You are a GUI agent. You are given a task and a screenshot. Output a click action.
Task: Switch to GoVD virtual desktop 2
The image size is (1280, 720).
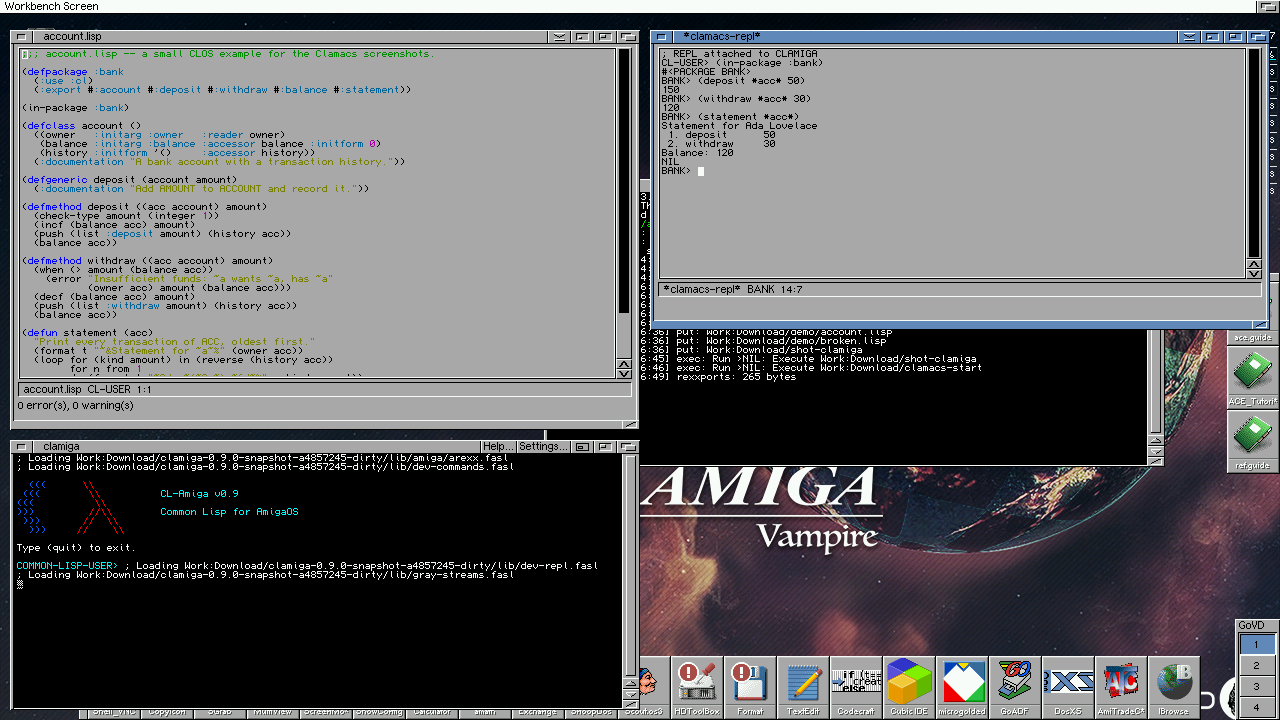point(1257,666)
